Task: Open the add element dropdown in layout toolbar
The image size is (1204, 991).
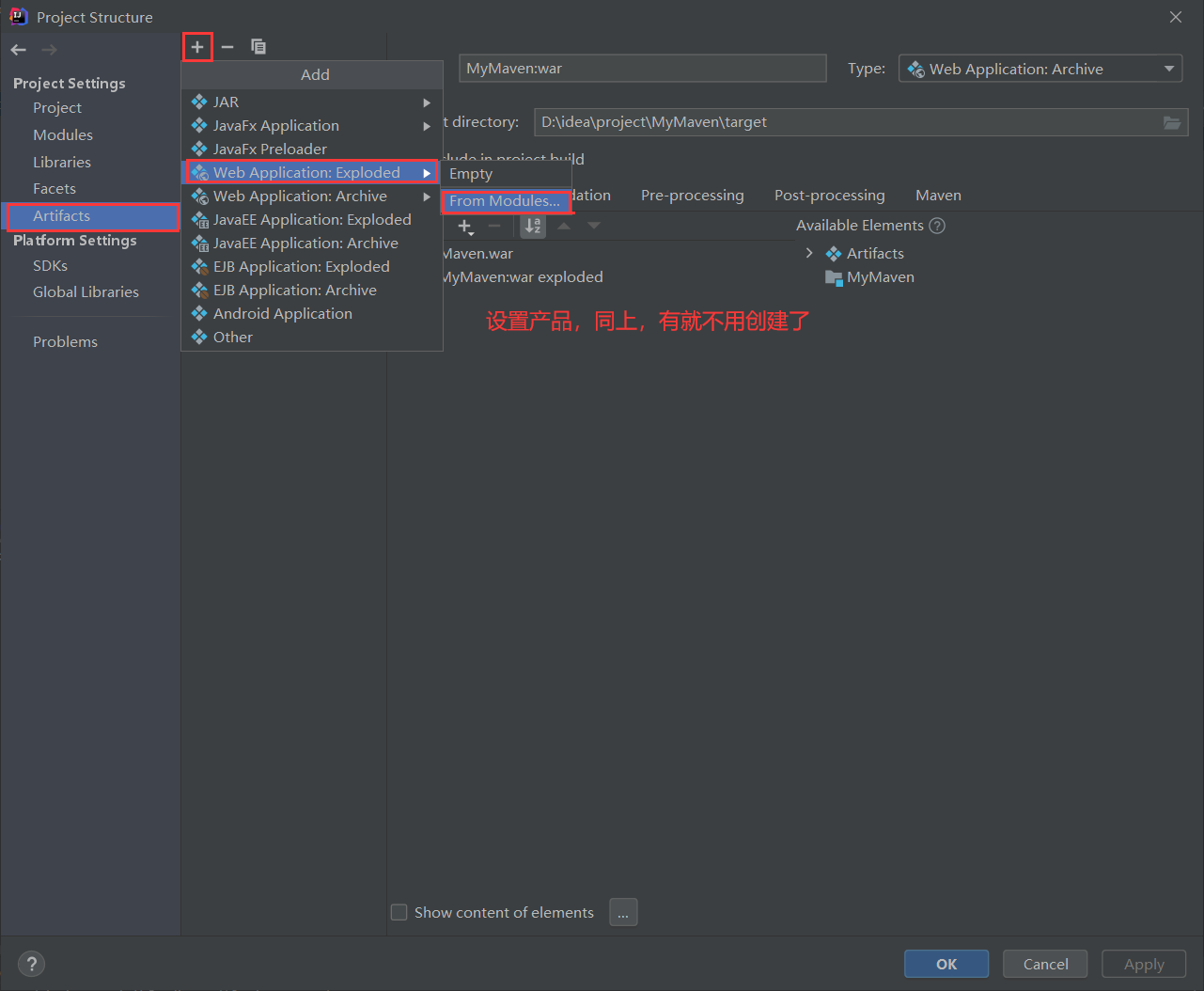Action: coord(465,227)
